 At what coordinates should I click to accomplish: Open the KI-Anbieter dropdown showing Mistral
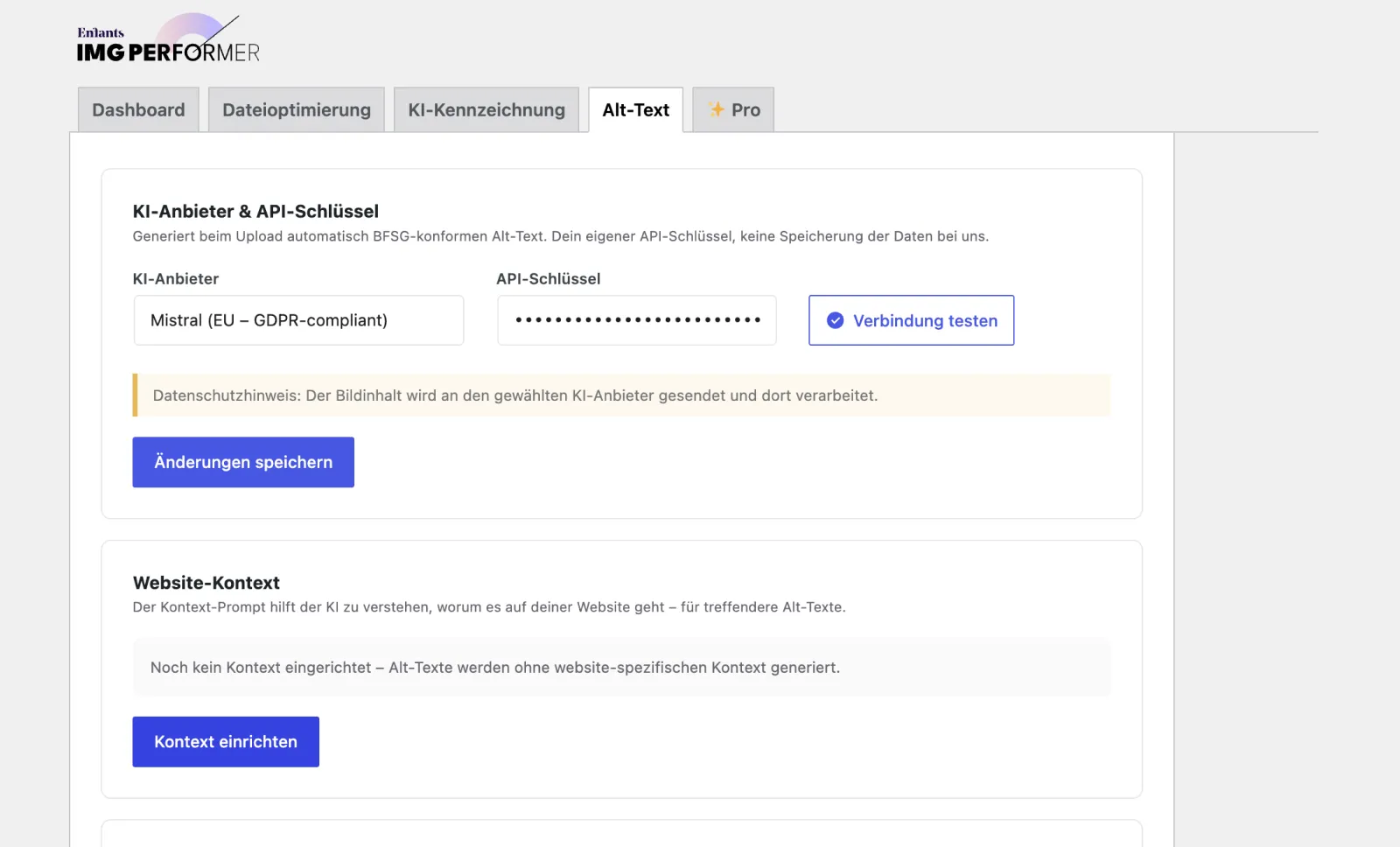[x=298, y=320]
